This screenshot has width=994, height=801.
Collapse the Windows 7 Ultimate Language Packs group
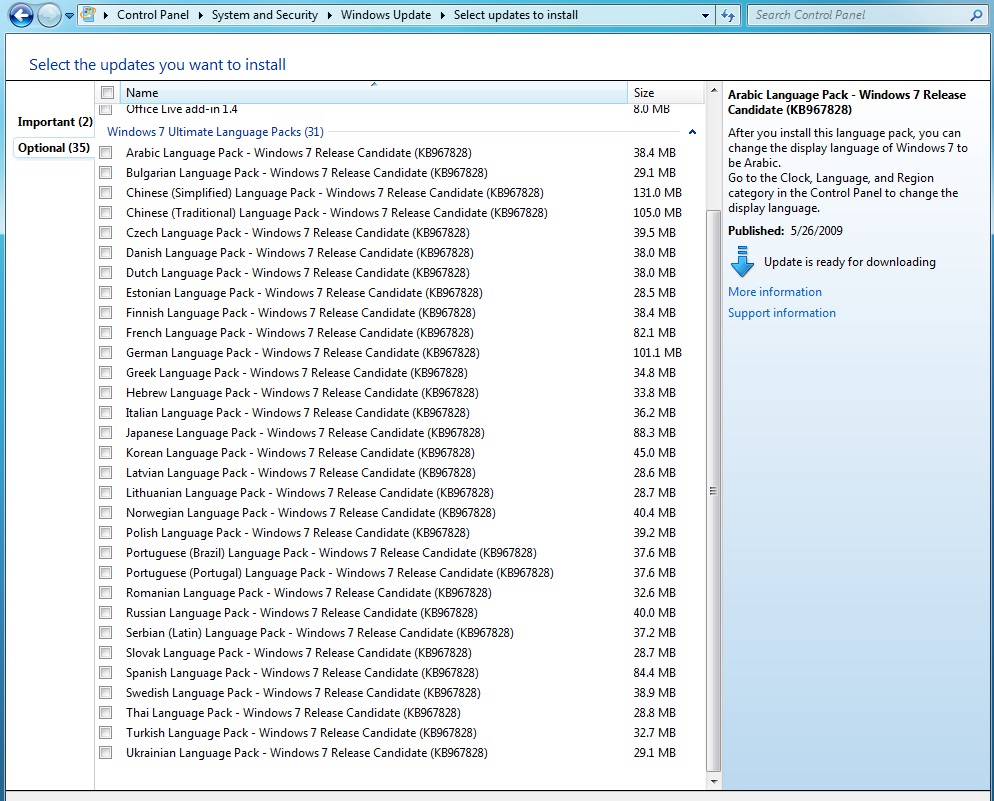692,132
